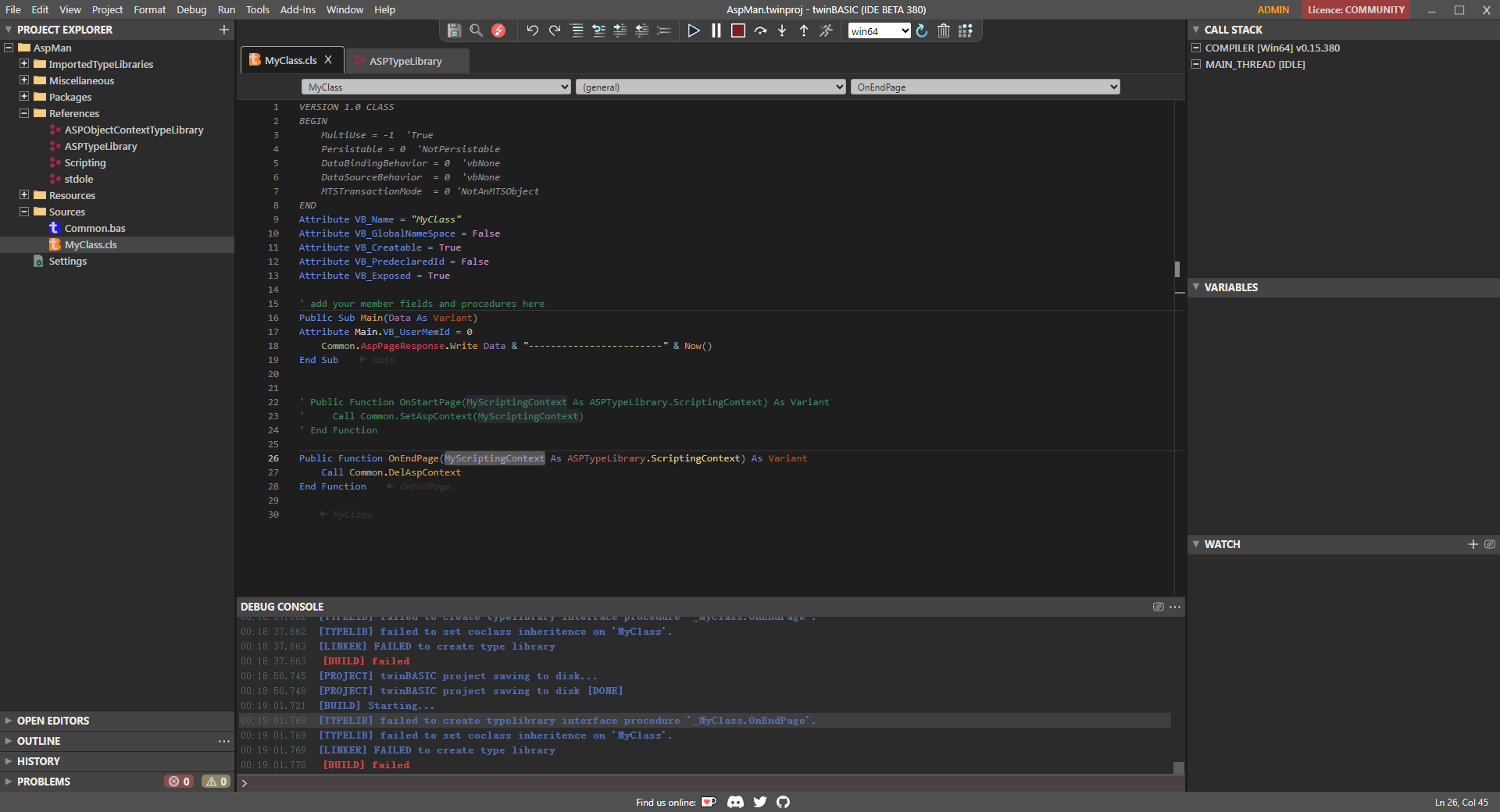Add a new watch expression
The image size is (1500, 812).
click(x=1473, y=544)
